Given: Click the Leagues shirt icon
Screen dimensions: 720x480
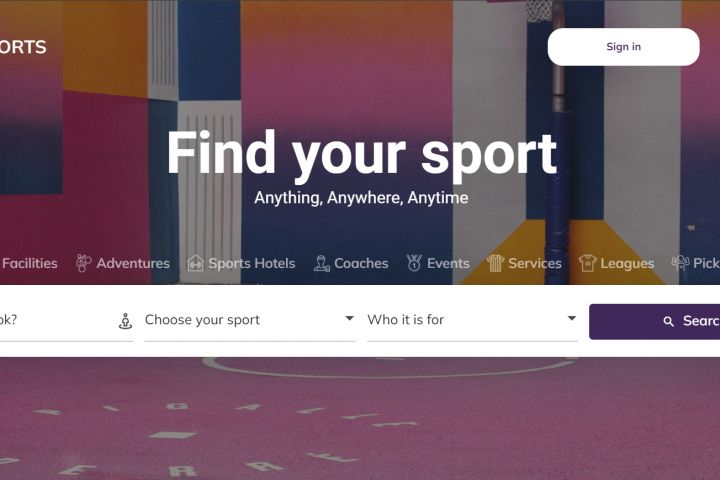Looking at the screenshot, I should tap(587, 263).
